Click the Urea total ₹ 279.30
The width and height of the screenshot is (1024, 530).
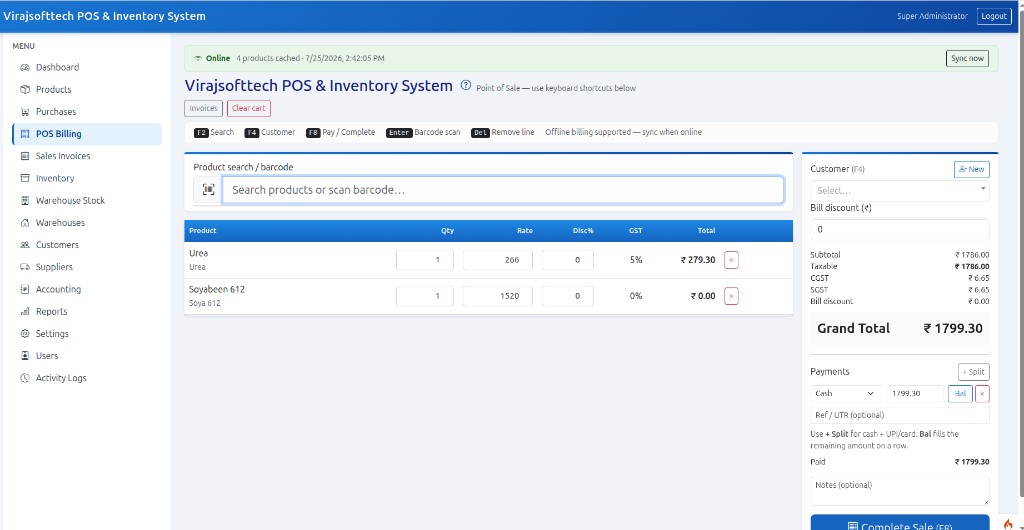point(697,260)
